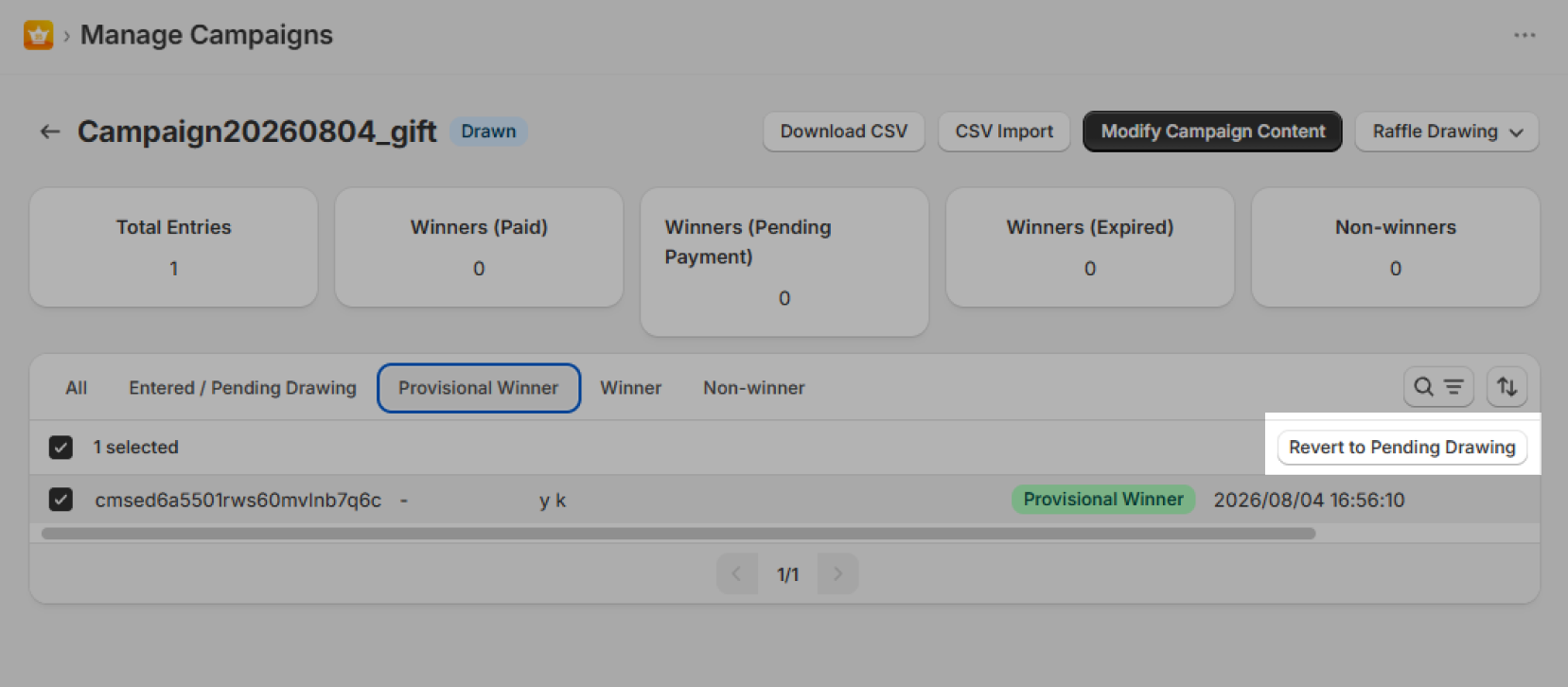This screenshot has width=1568, height=687.
Task: Switch to the All tab
Action: (77, 388)
